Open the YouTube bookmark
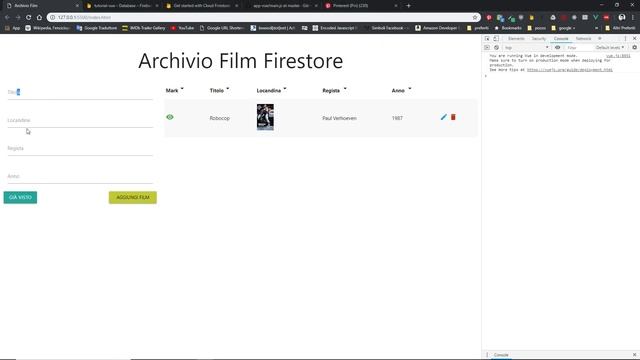This screenshot has height=360, width=640. coord(182,28)
